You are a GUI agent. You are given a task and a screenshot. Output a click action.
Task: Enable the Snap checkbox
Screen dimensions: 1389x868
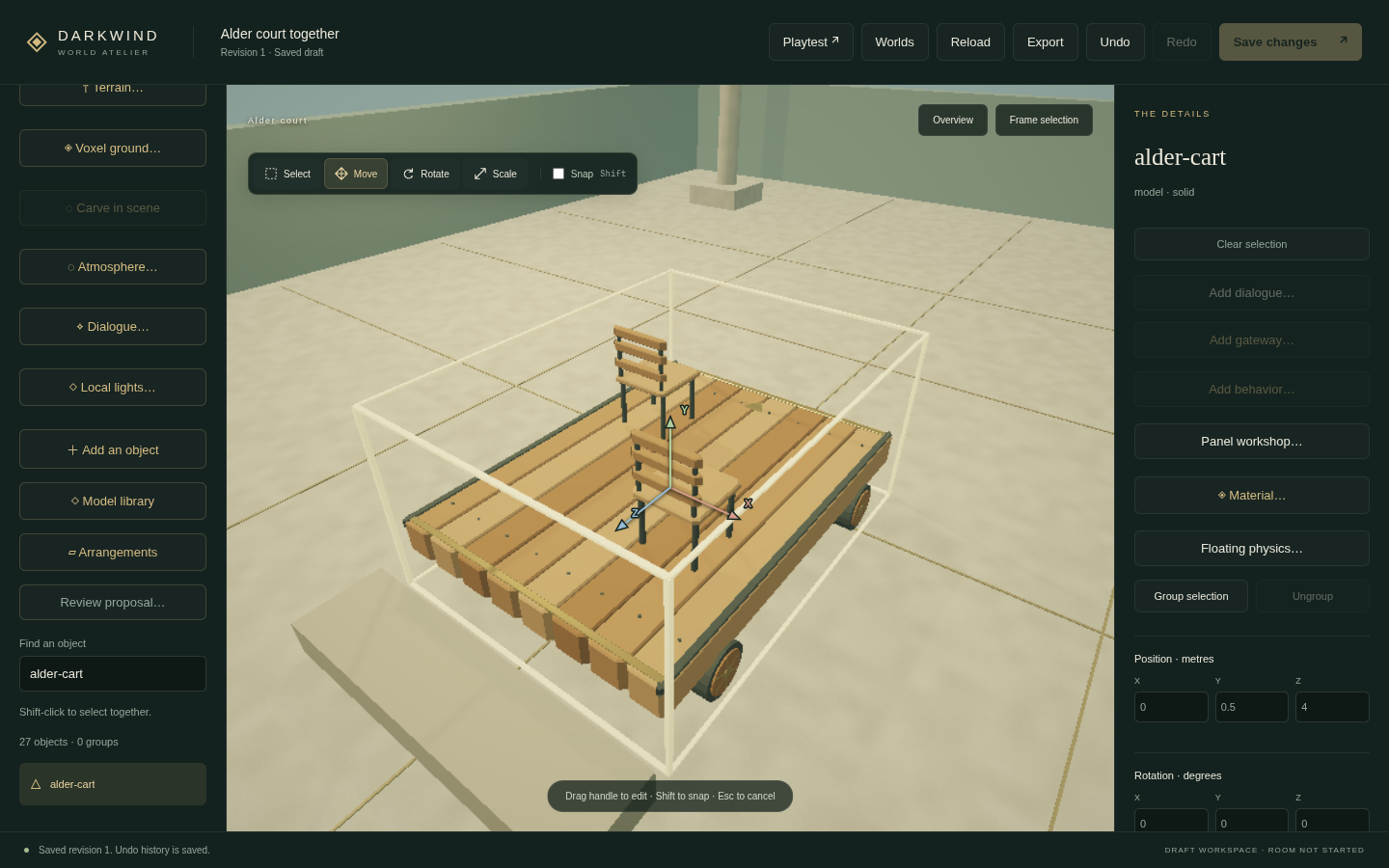558,174
